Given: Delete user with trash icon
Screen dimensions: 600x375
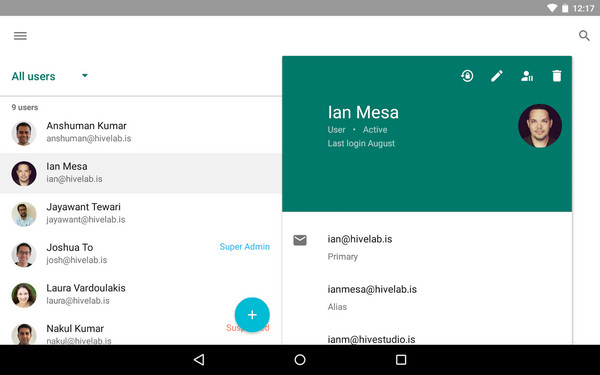Looking at the screenshot, I should click(557, 76).
